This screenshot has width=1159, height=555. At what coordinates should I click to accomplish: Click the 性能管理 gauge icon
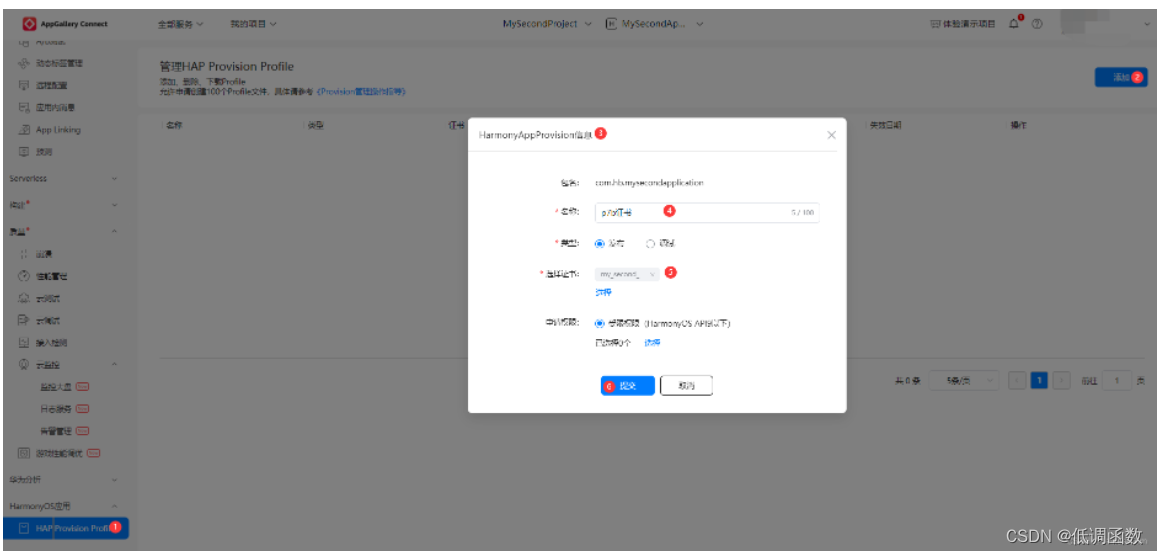click(23, 276)
